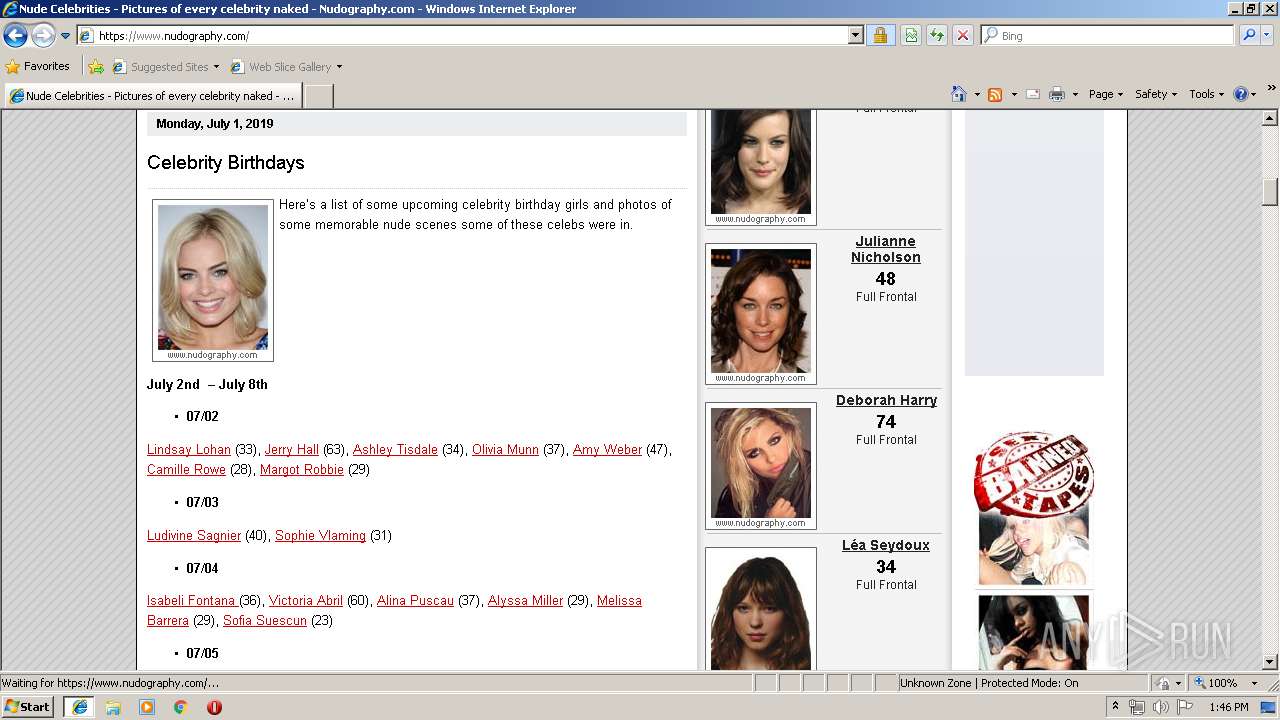This screenshot has height=720, width=1280.
Task: Expand the Print options dropdown arrow
Action: (x=1075, y=94)
